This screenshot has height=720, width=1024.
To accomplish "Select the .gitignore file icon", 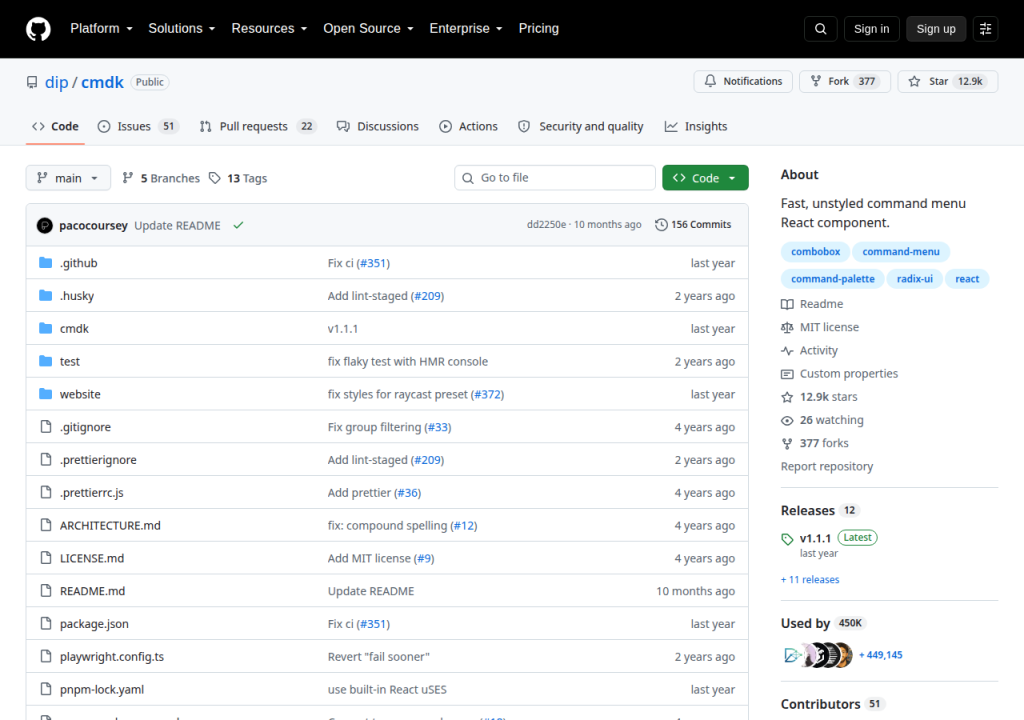I will click(x=46, y=427).
